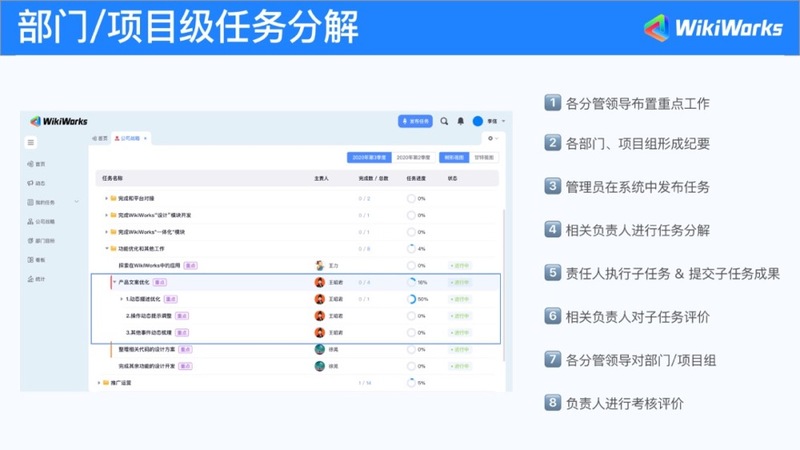Click the 50% progress ring of 1.动态描述优化

click(x=411, y=298)
